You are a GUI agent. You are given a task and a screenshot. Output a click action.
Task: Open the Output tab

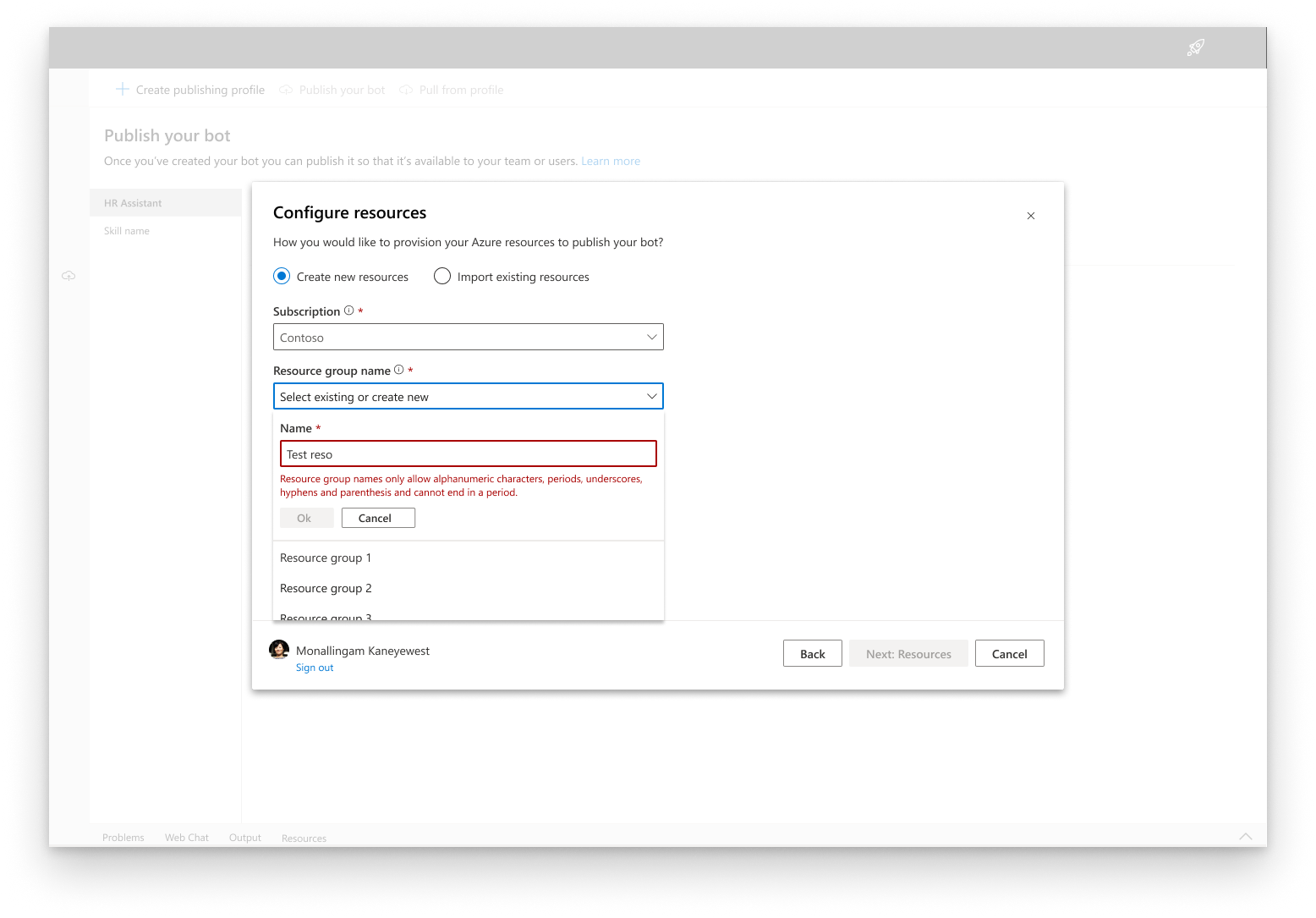coord(244,838)
